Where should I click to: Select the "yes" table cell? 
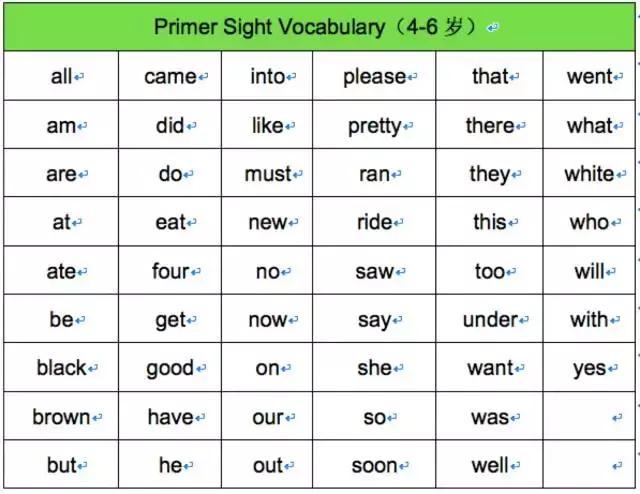click(589, 369)
